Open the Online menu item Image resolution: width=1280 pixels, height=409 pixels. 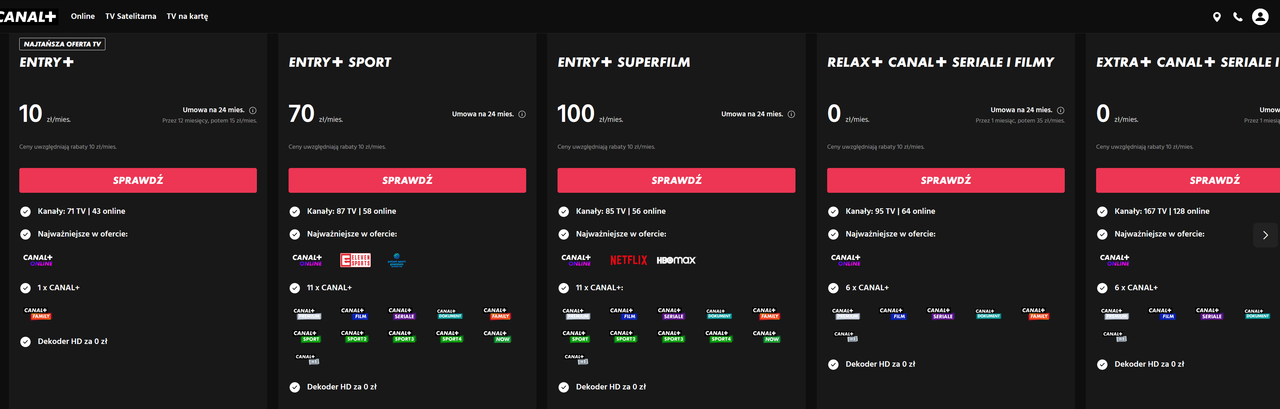(x=83, y=17)
